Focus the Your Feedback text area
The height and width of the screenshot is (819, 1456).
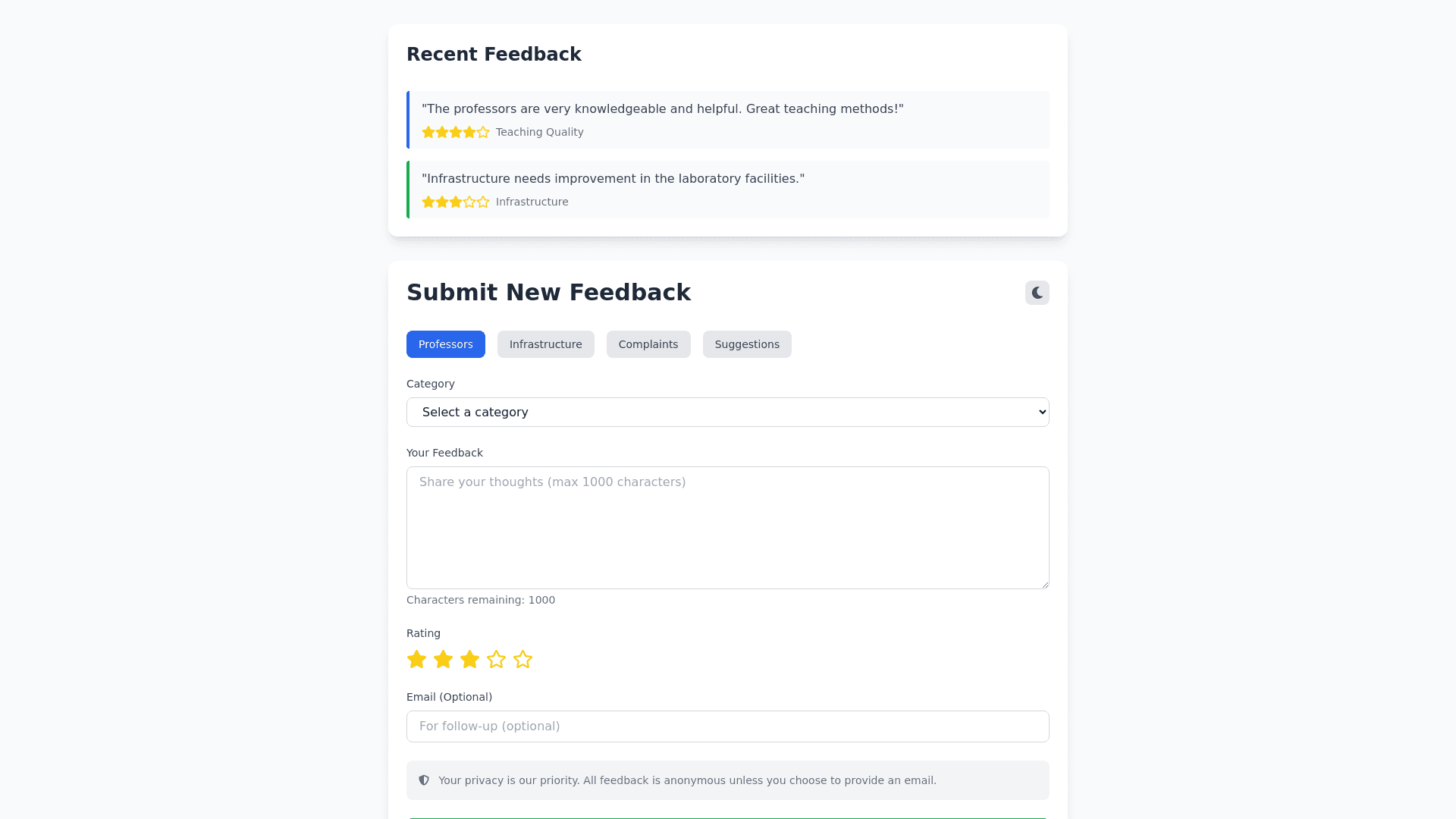[726, 528]
